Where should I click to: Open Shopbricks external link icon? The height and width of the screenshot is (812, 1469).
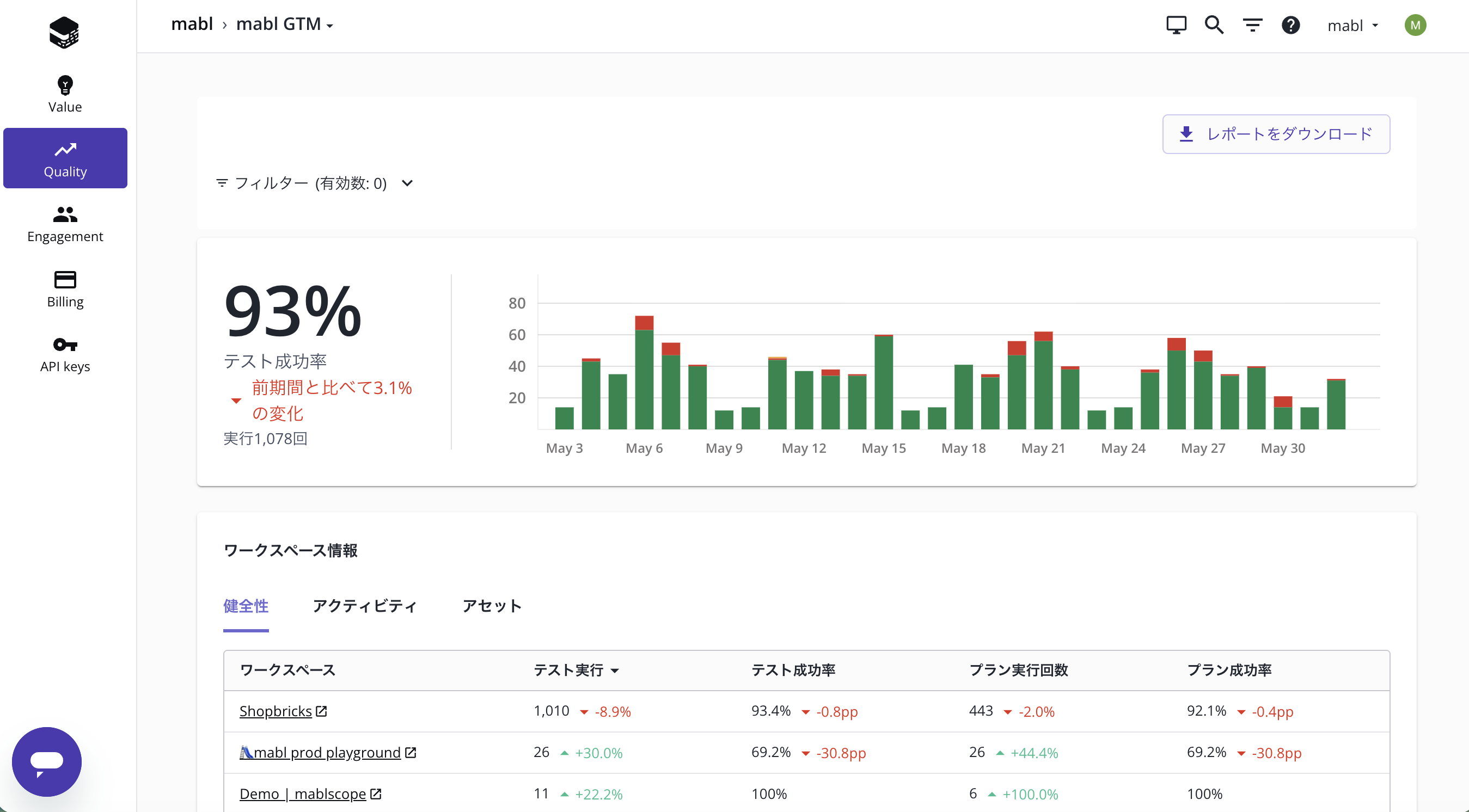(x=322, y=711)
